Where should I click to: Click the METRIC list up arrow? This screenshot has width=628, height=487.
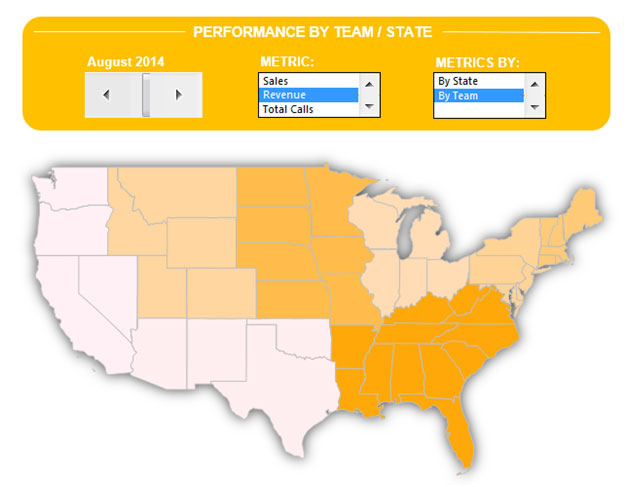369,84
